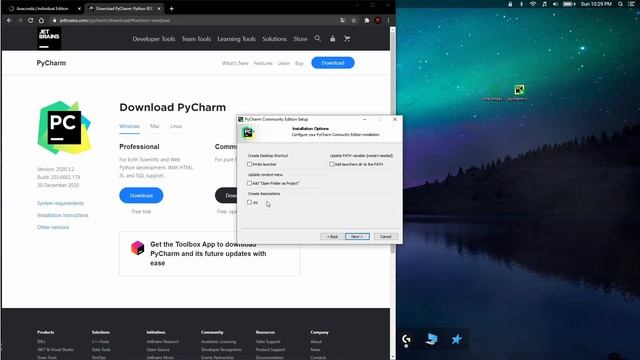Open the Buy link
Viewport: 640px width, 360px height.
[299, 63]
